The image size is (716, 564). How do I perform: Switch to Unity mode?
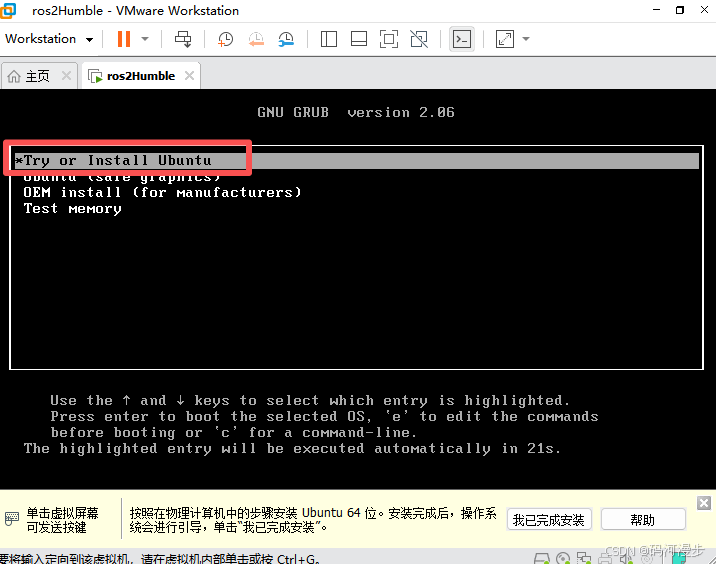click(419, 39)
